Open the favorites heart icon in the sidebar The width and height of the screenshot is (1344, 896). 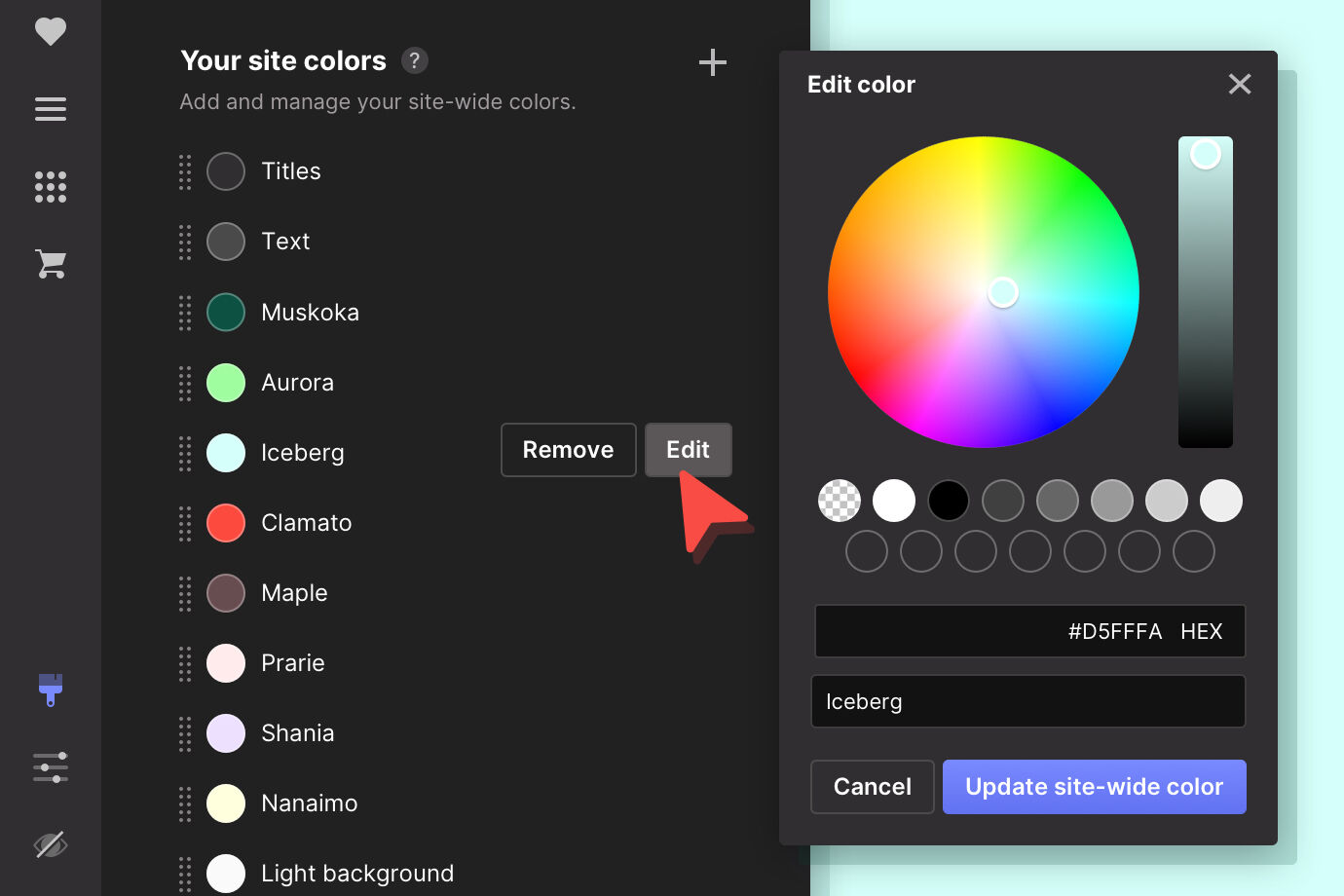[50, 30]
